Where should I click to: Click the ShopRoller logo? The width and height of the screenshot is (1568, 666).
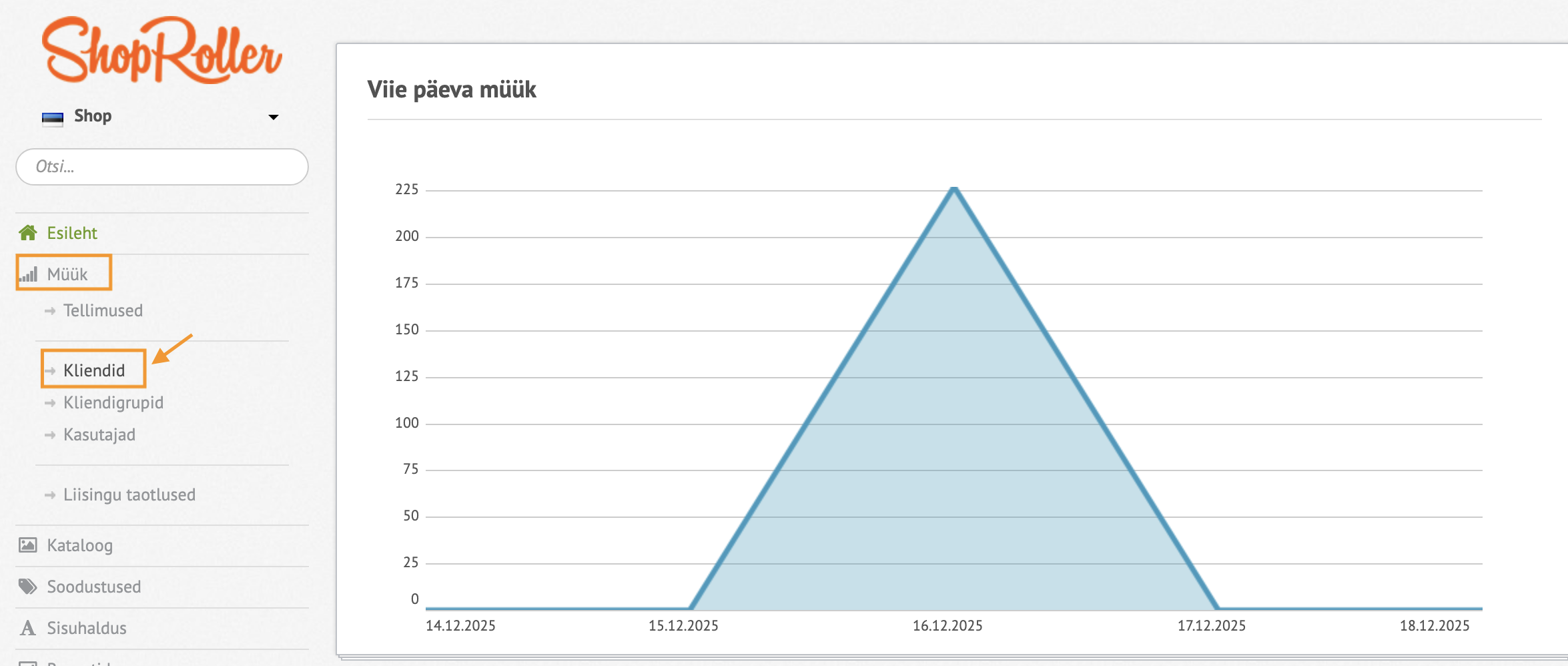[x=161, y=50]
